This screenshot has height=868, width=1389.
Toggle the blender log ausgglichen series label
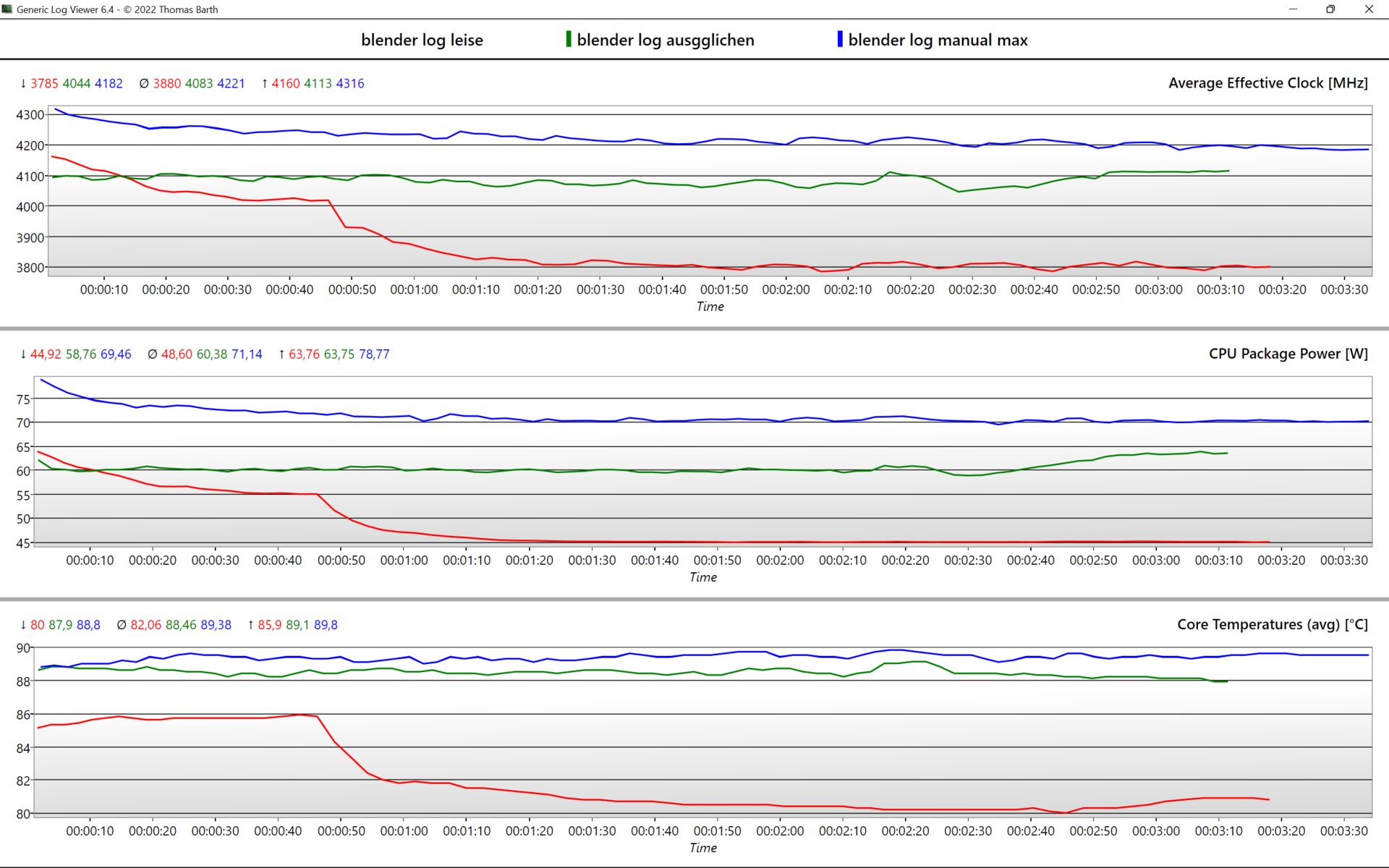click(665, 41)
